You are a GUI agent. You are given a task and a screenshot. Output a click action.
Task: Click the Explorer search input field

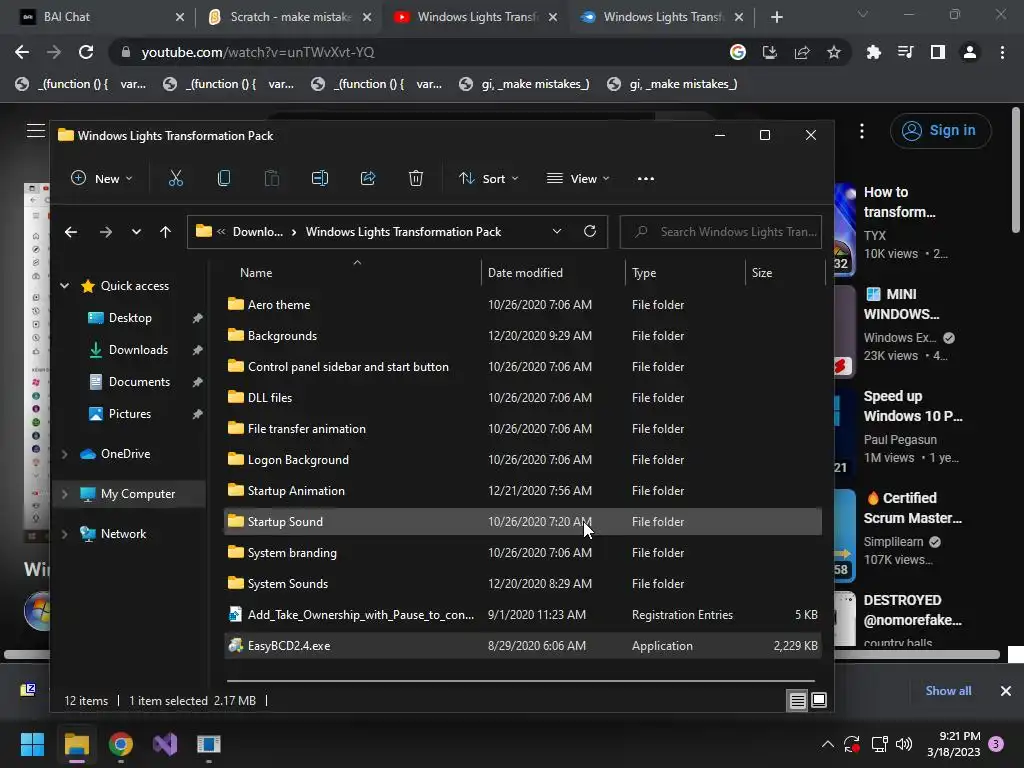[721, 232]
